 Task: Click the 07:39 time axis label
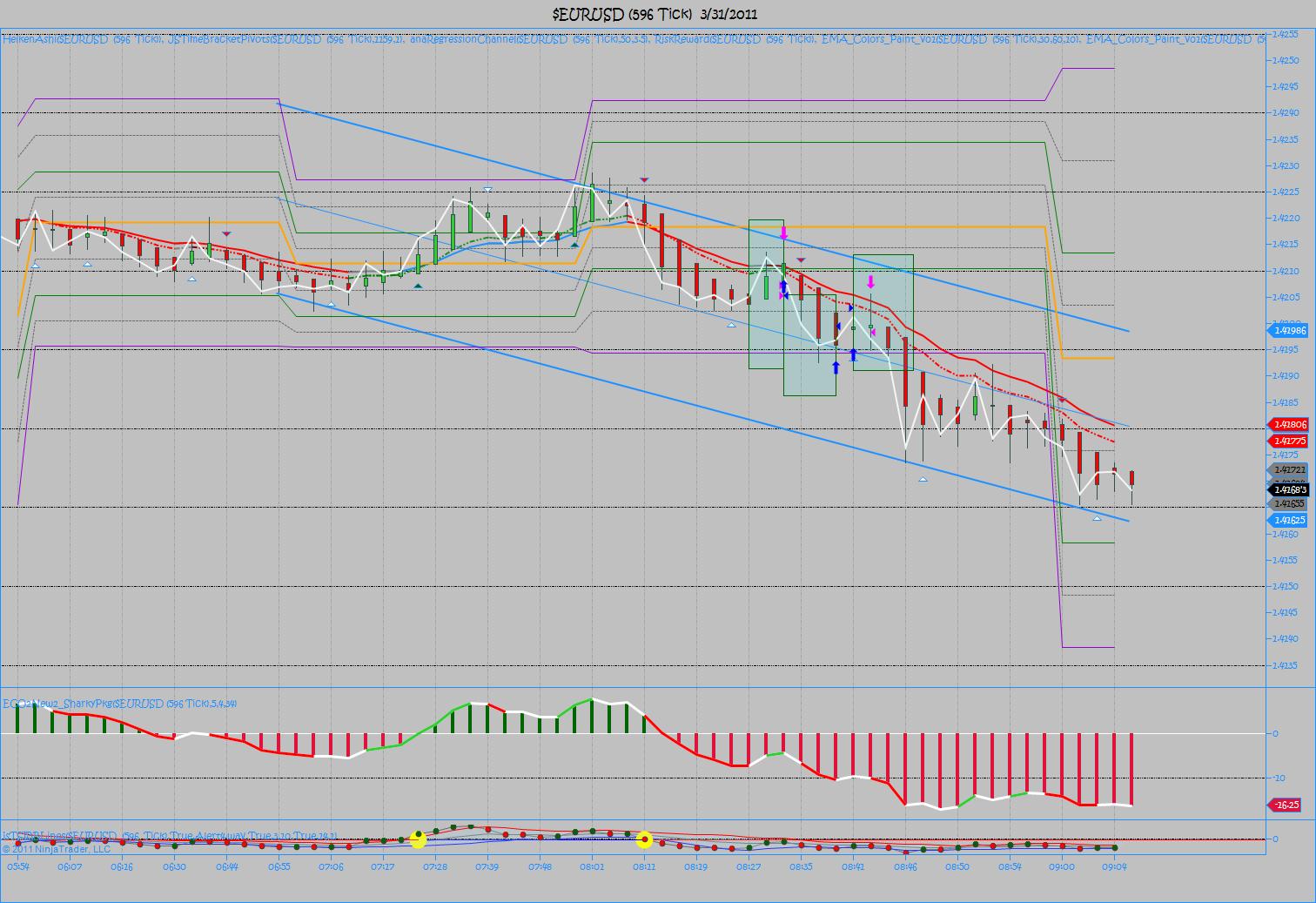(487, 867)
